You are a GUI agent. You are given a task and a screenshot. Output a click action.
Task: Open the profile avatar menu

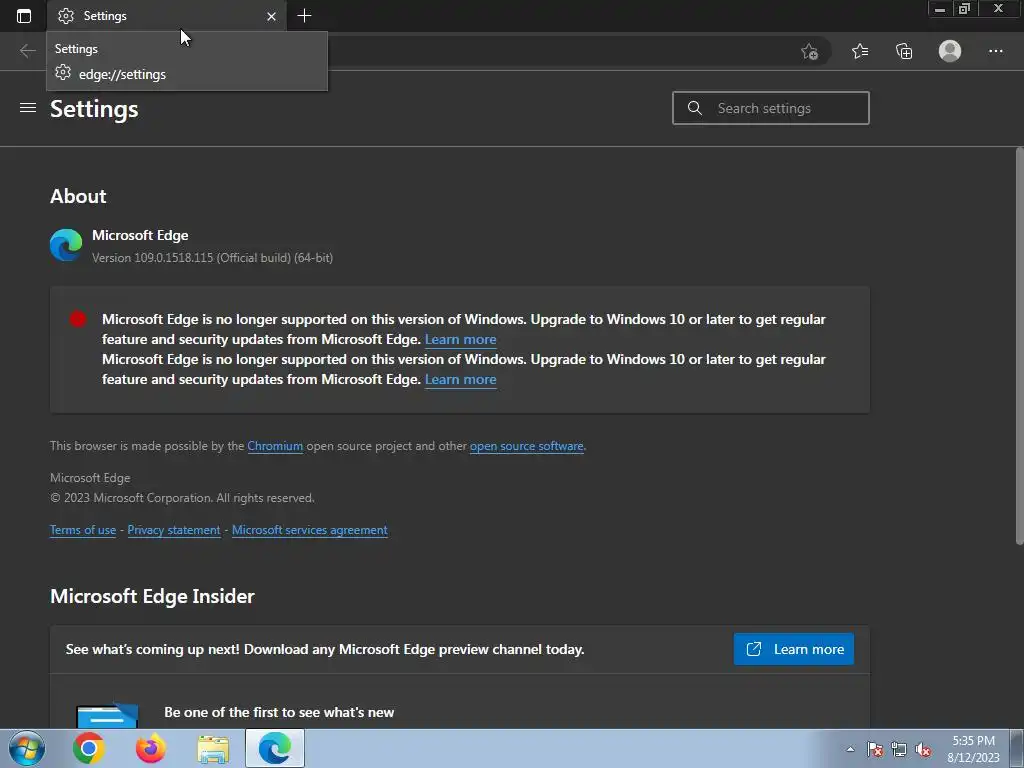950,51
